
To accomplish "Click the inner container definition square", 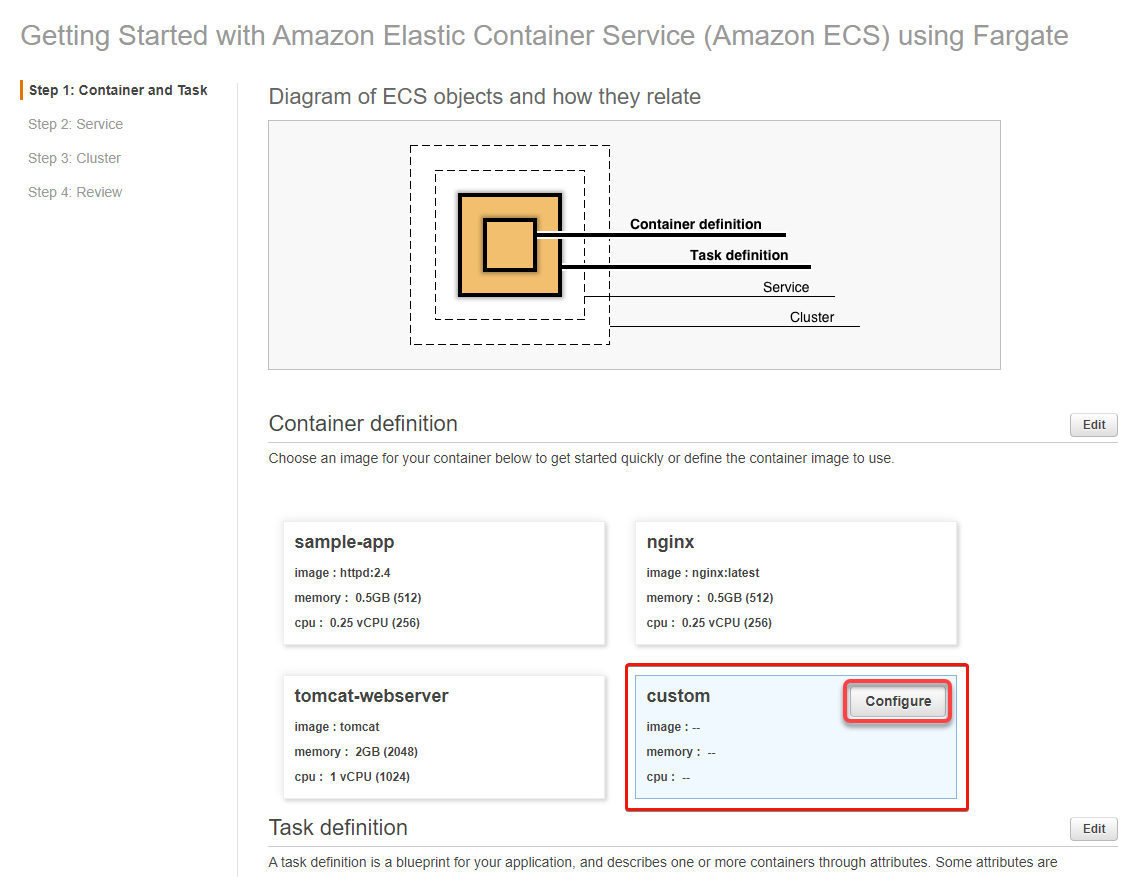I will 510,245.
